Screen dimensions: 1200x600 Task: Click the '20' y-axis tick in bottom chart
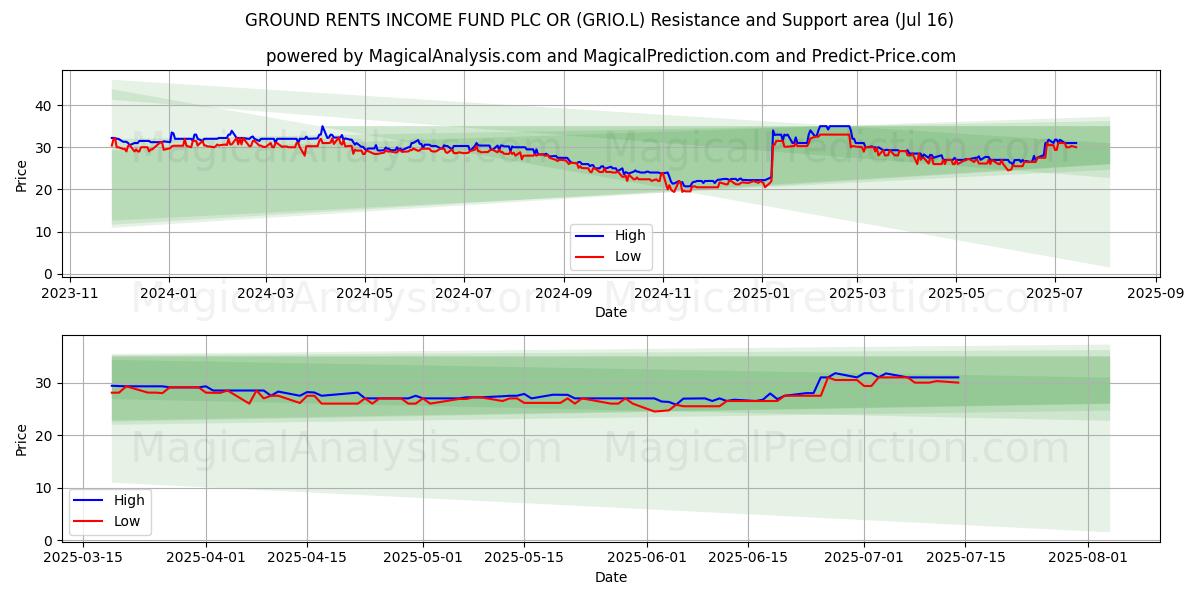pos(46,436)
